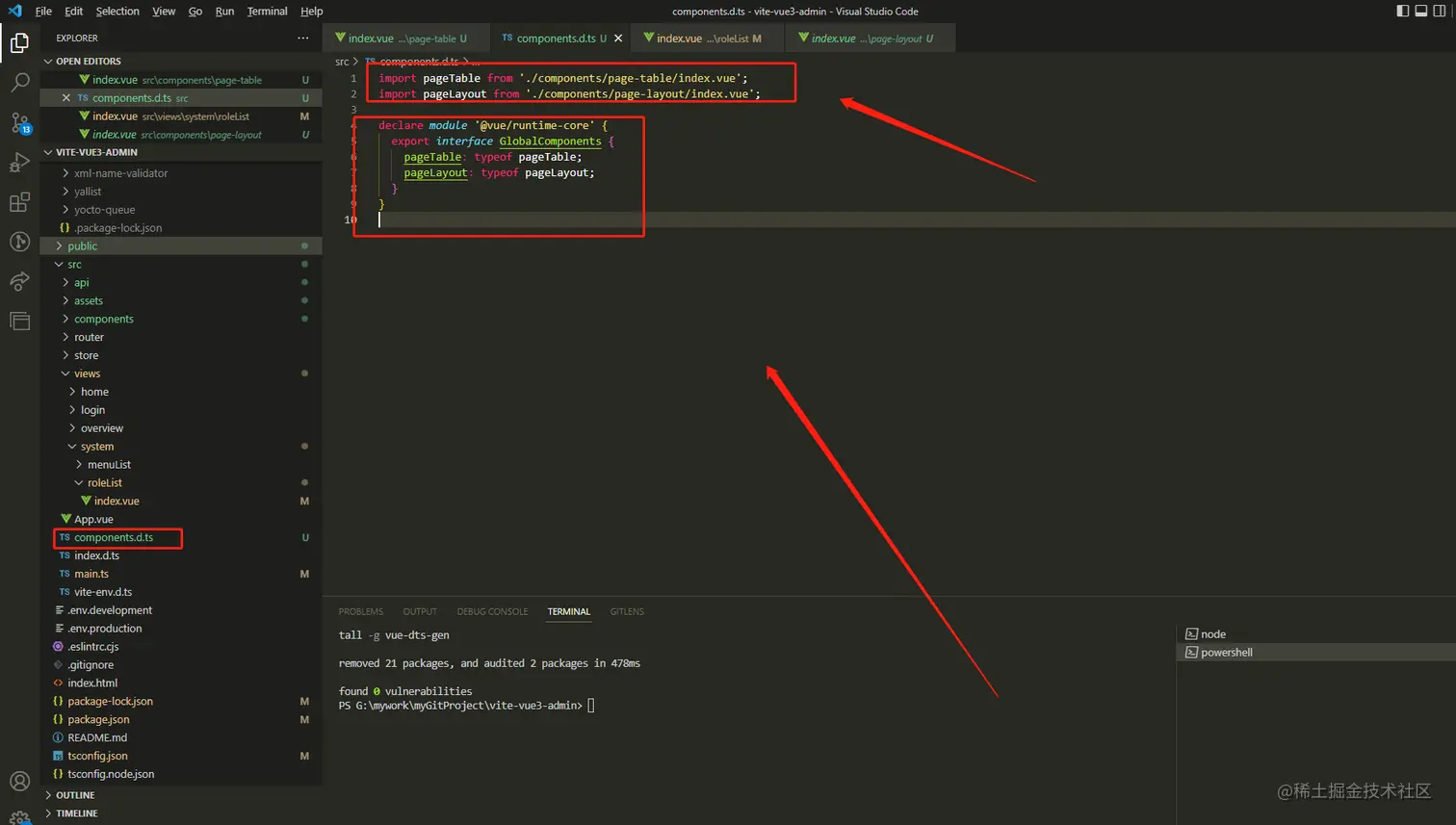Open Help menu
This screenshot has width=1456, height=825.
coord(311,11)
